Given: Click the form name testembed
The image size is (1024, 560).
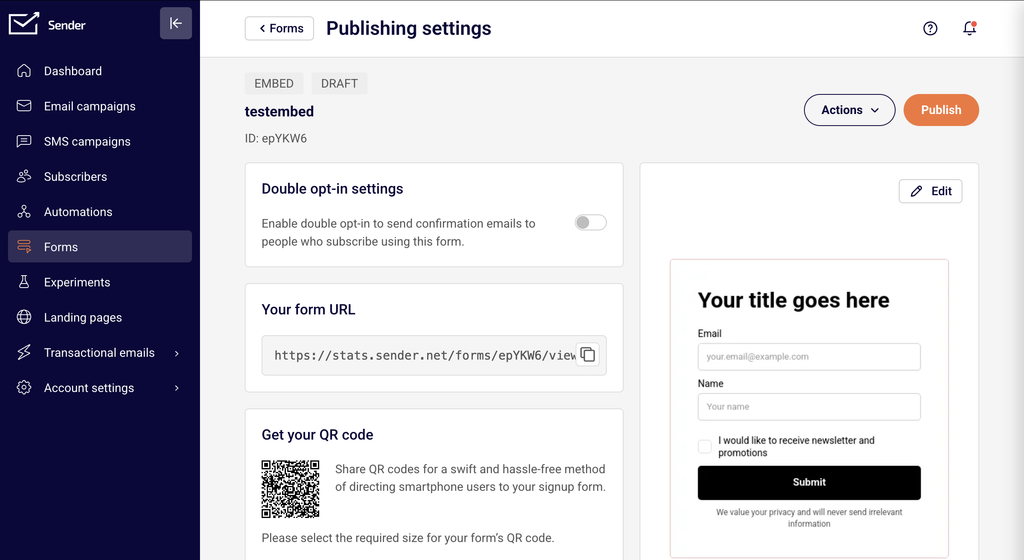Looking at the screenshot, I should click(x=280, y=112).
